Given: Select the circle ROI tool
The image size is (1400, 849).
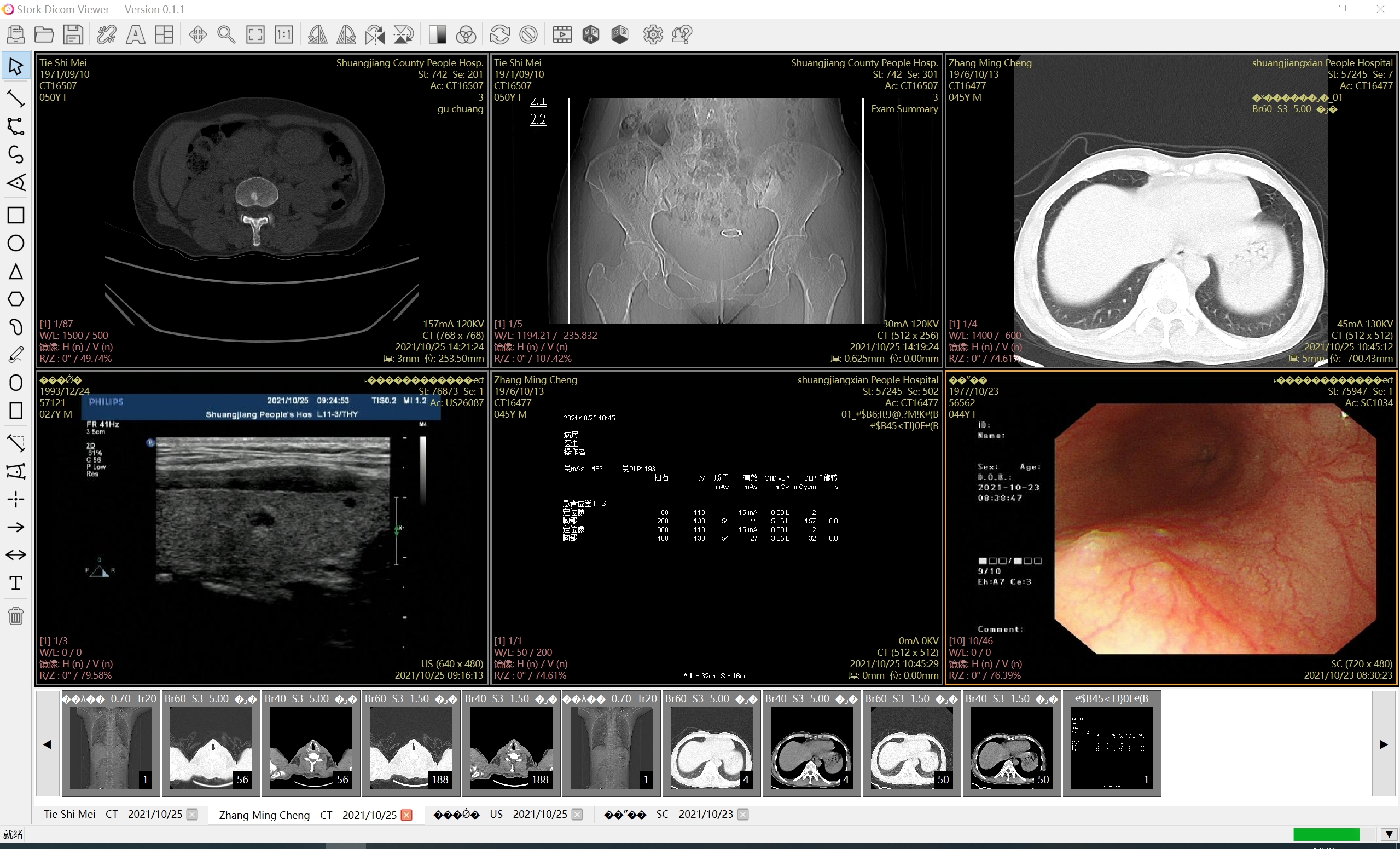Looking at the screenshot, I should pyautogui.click(x=16, y=243).
